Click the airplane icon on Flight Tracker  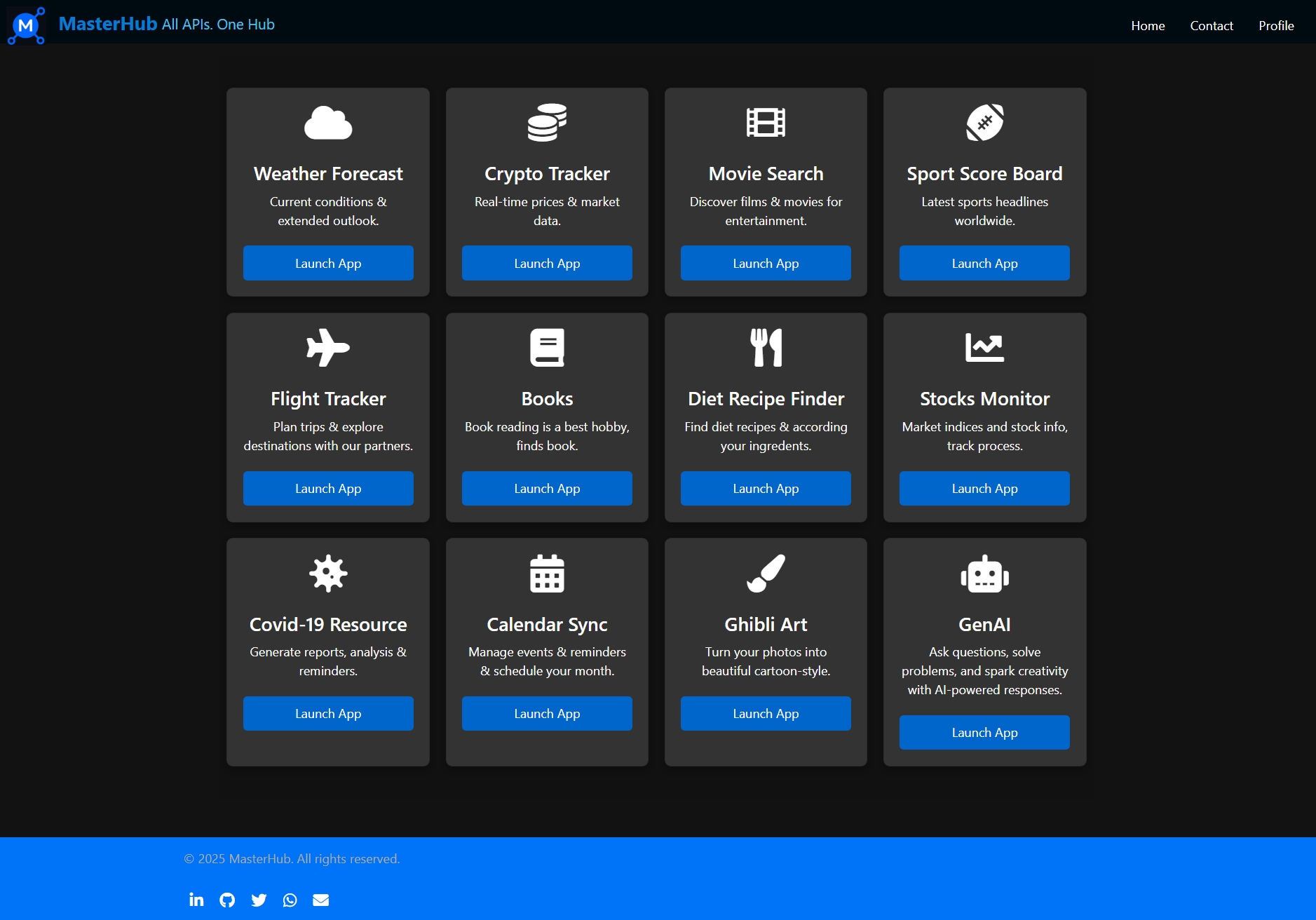pyautogui.click(x=328, y=348)
